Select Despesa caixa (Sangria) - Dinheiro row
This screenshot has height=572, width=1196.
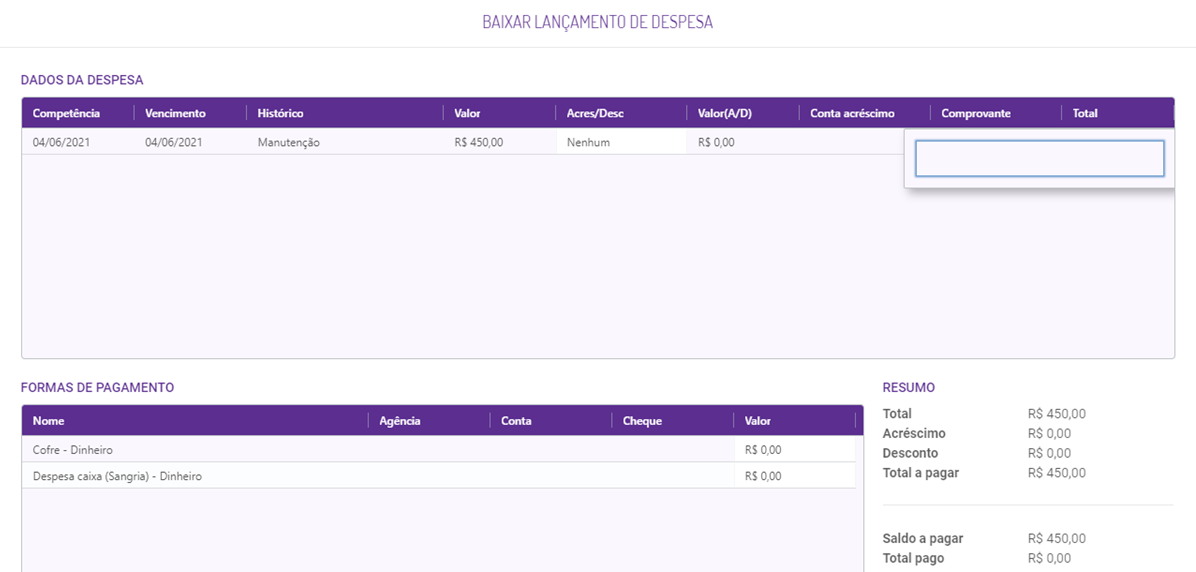[x=439, y=476]
